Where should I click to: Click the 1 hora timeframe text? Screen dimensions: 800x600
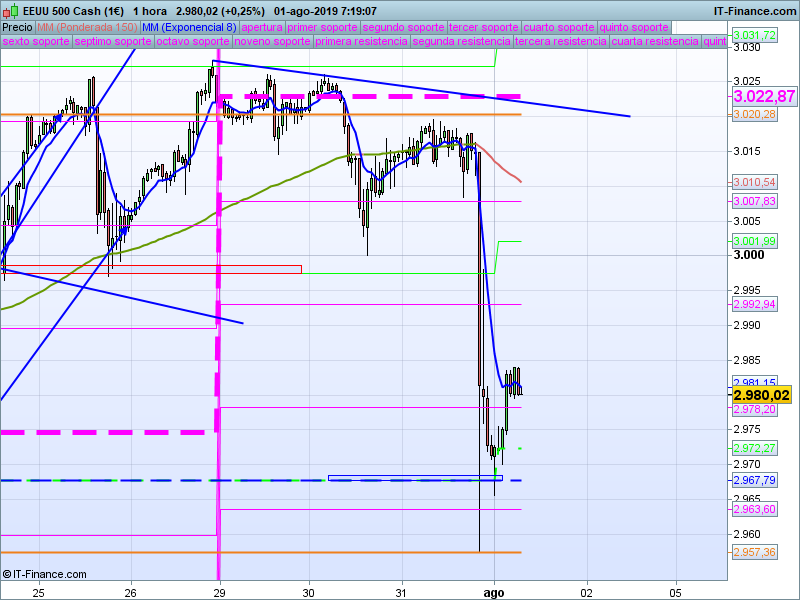[x=150, y=11]
